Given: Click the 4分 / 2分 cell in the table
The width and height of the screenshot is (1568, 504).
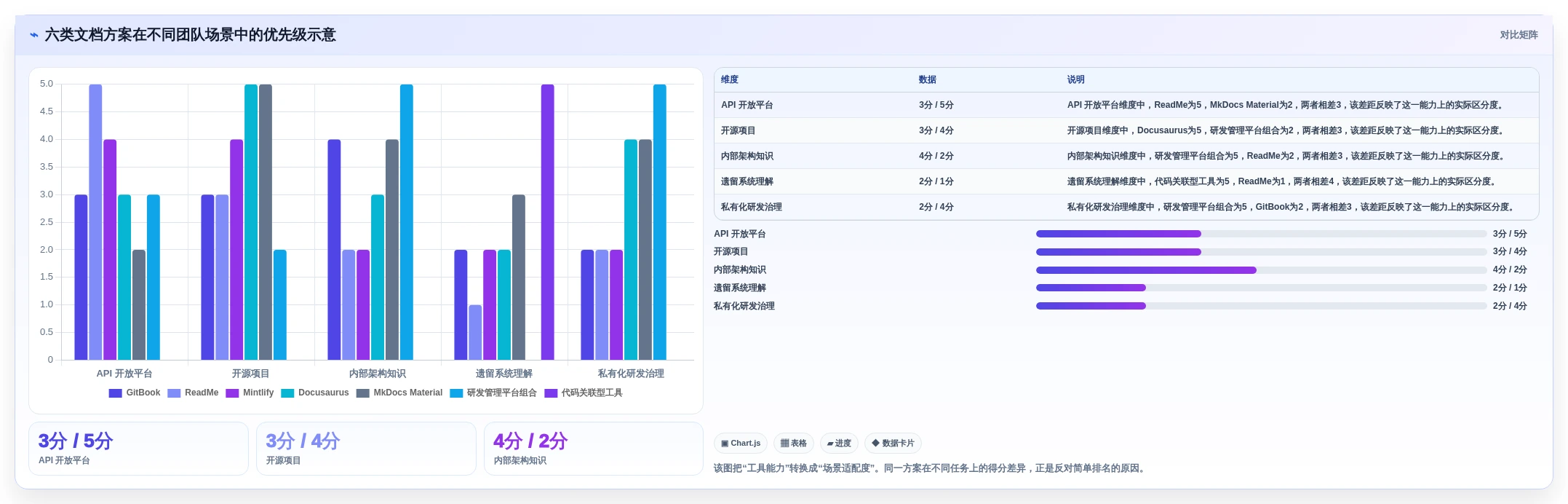Looking at the screenshot, I should tap(936, 157).
